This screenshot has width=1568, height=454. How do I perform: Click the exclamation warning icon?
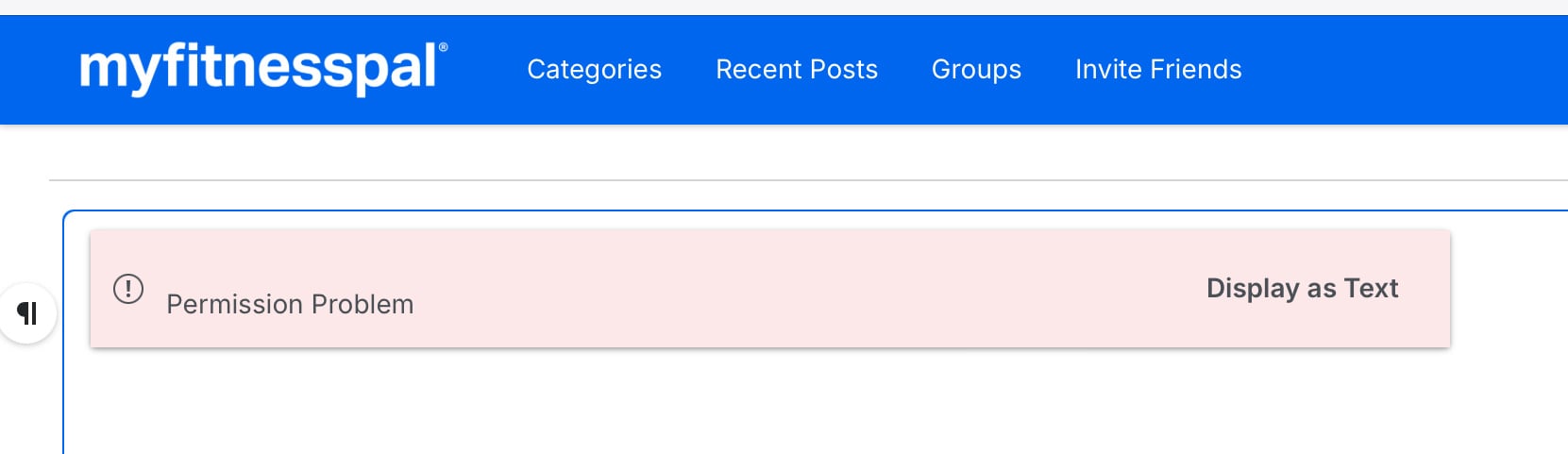point(128,288)
